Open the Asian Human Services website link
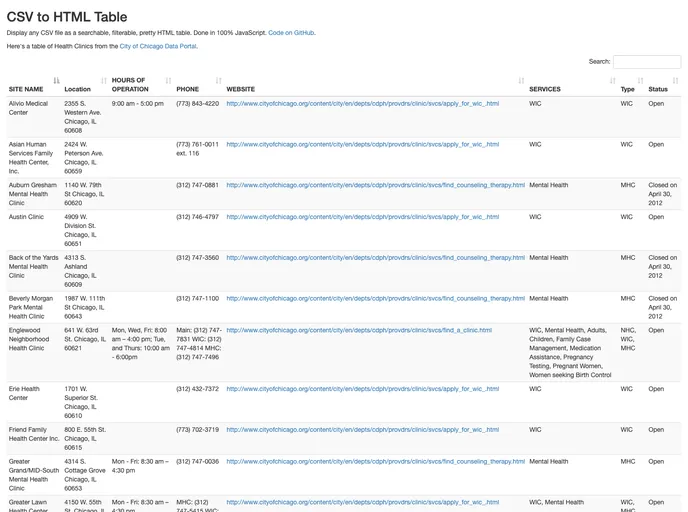This screenshot has width=688, height=512. coord(362,144)
